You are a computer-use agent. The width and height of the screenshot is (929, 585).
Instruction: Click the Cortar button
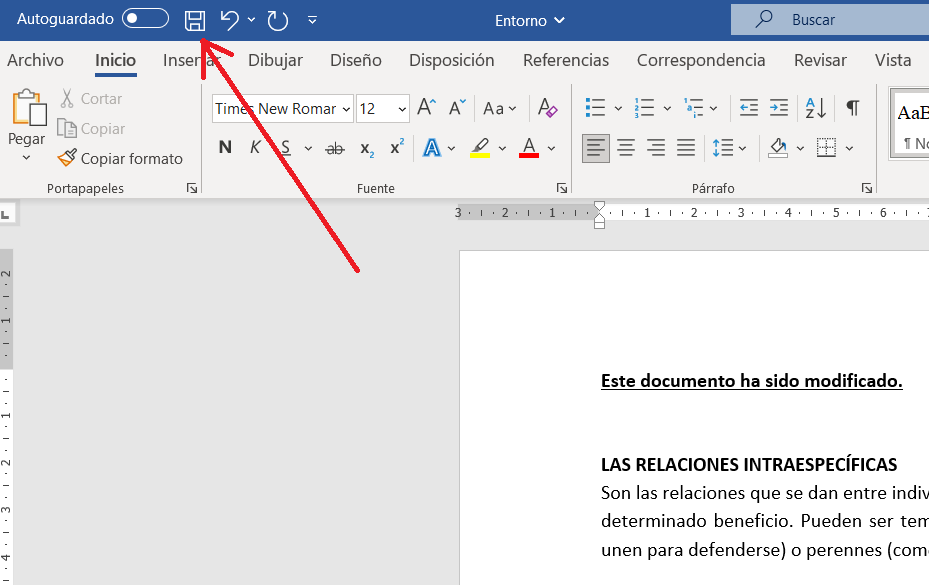(91, 98)
